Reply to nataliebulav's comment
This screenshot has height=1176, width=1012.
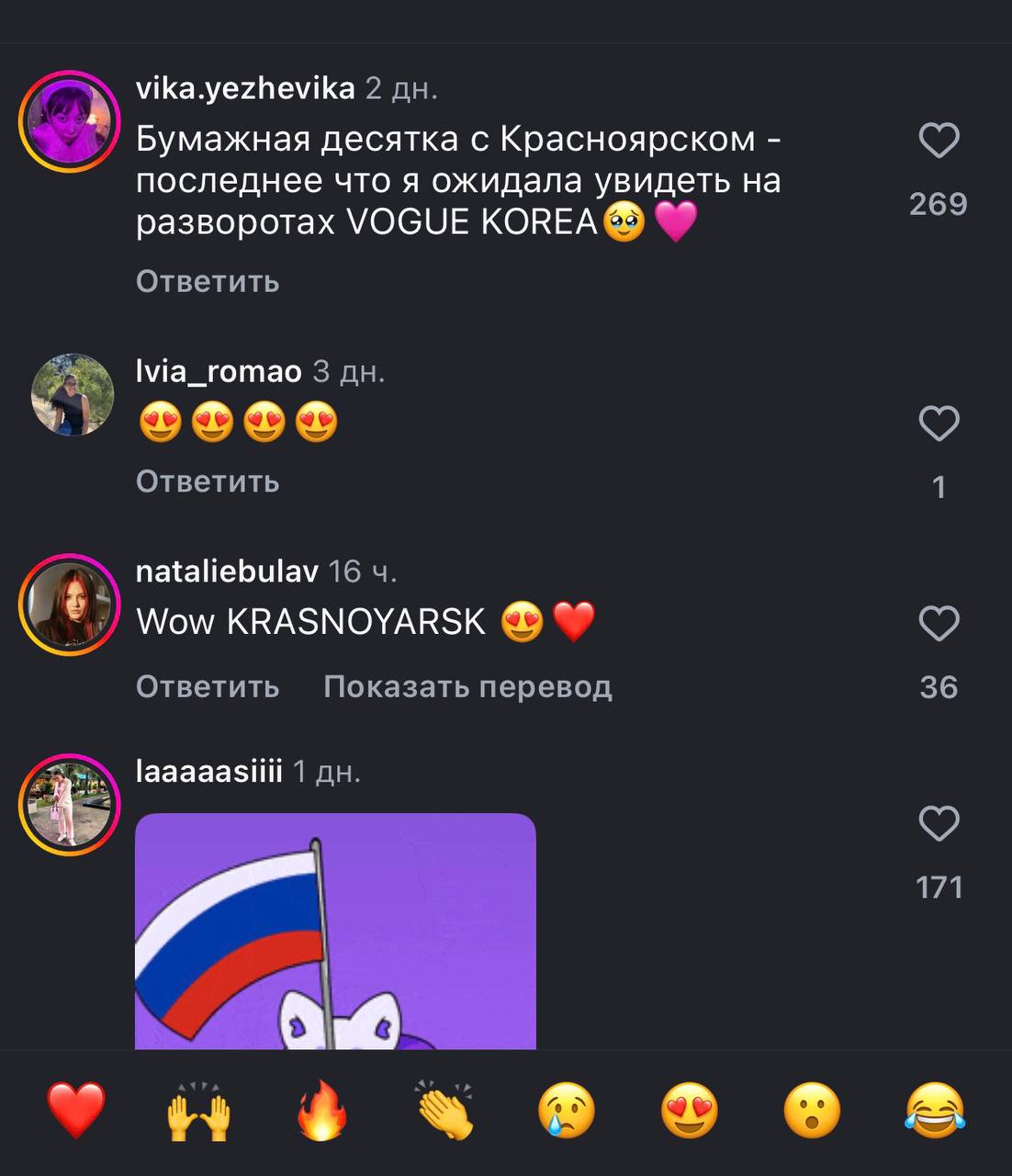208,686
